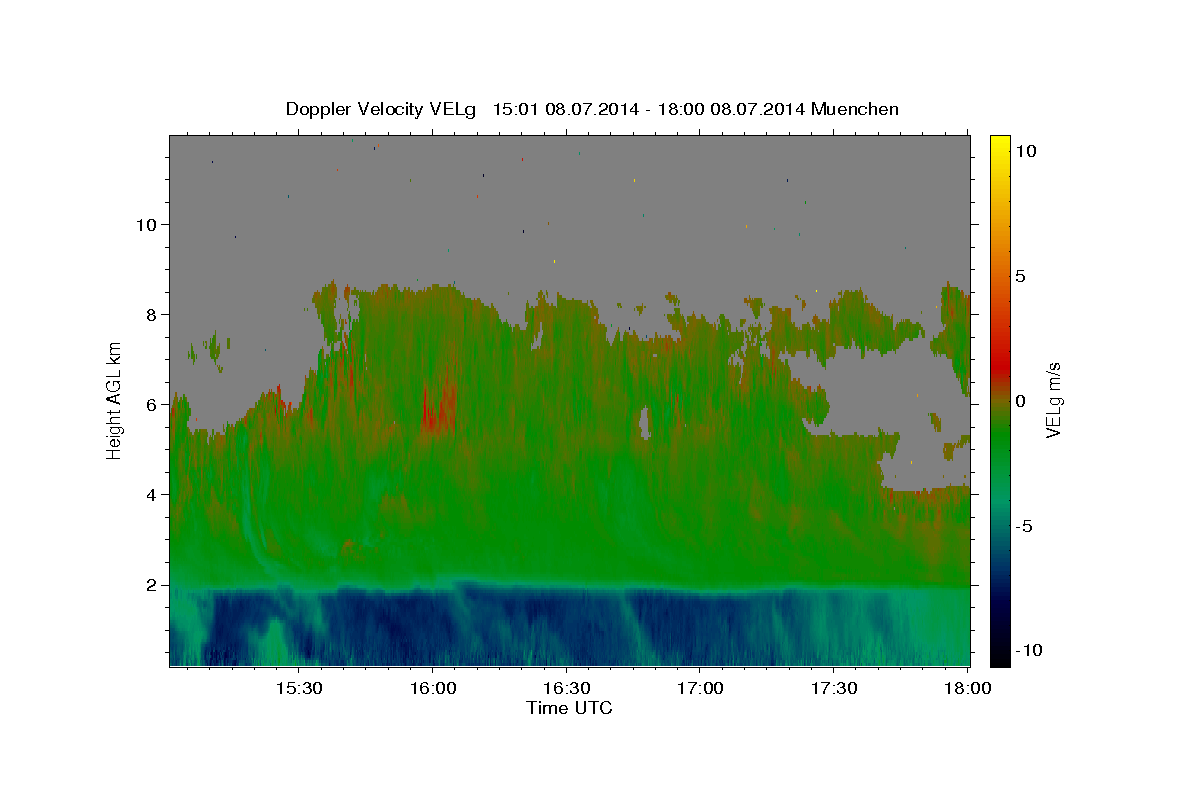Click the height axis label '6'
Viewport: 1200px width, 800px height.
pyautogui.click(x=149, y=405)
